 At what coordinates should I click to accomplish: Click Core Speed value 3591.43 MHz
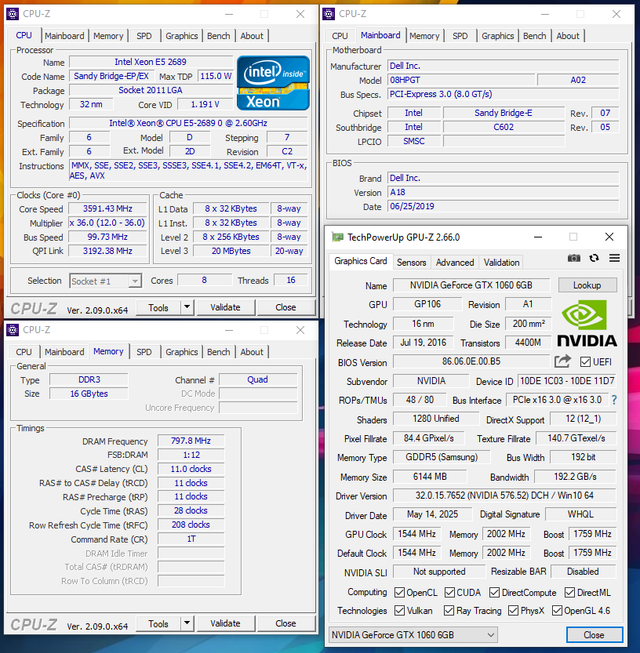(107, 209)
